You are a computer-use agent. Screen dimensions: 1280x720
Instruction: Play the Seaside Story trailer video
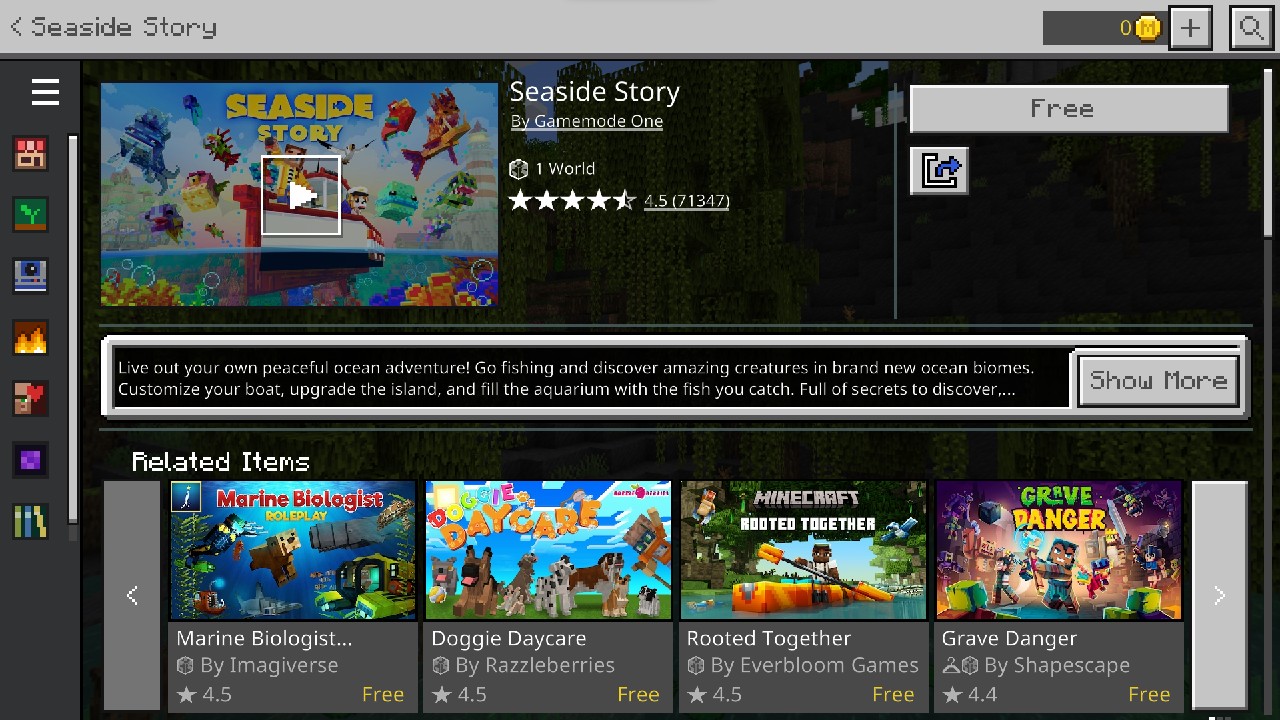point(301,195)
